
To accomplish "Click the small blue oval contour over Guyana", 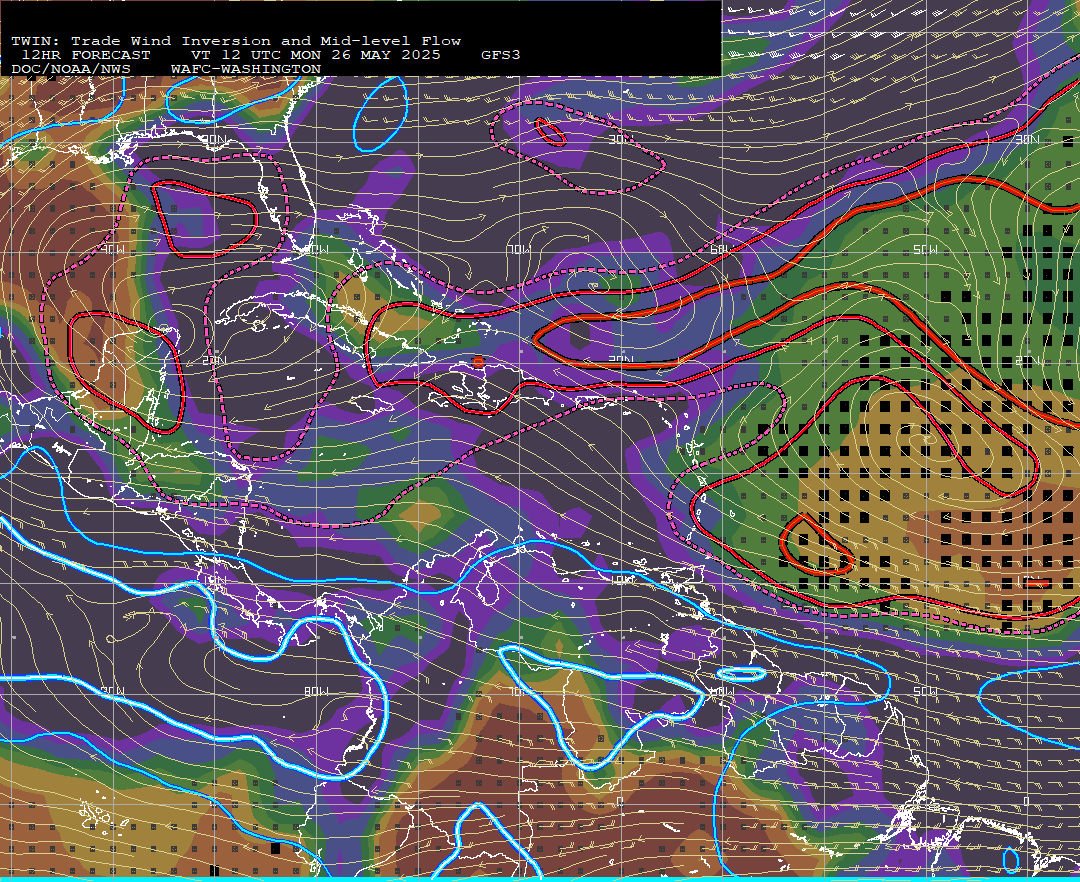I will pos(741,674).
